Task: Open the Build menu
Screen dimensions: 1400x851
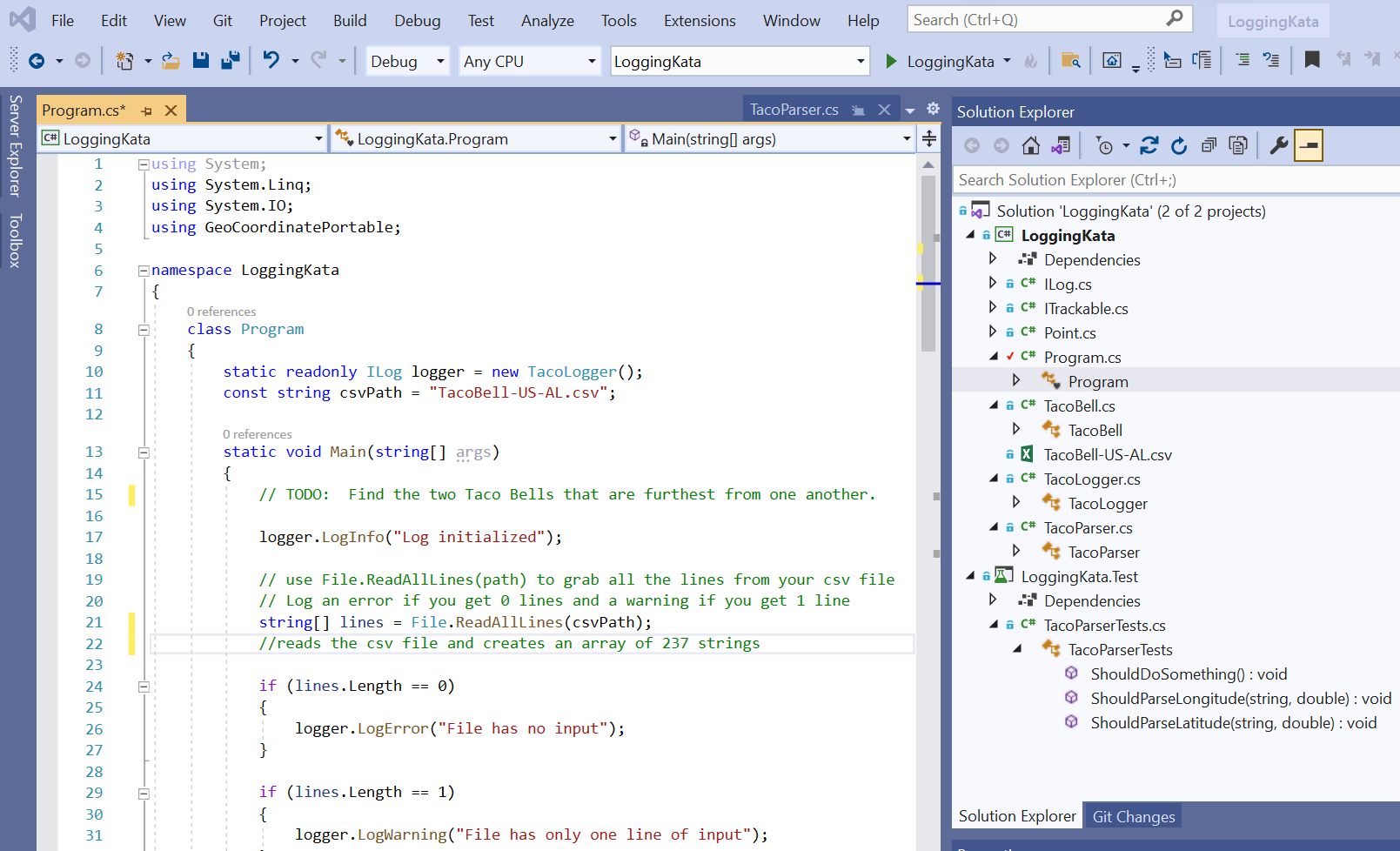Action: click(349, 20)
